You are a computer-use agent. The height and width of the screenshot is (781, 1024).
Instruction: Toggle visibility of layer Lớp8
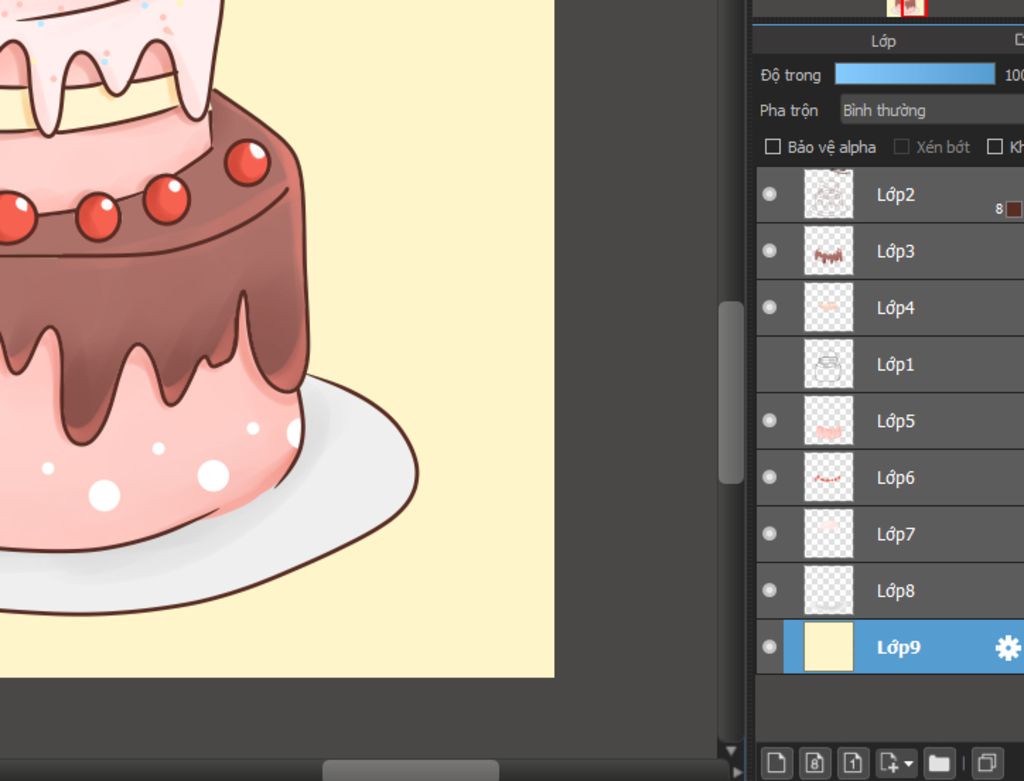point(770,590)
